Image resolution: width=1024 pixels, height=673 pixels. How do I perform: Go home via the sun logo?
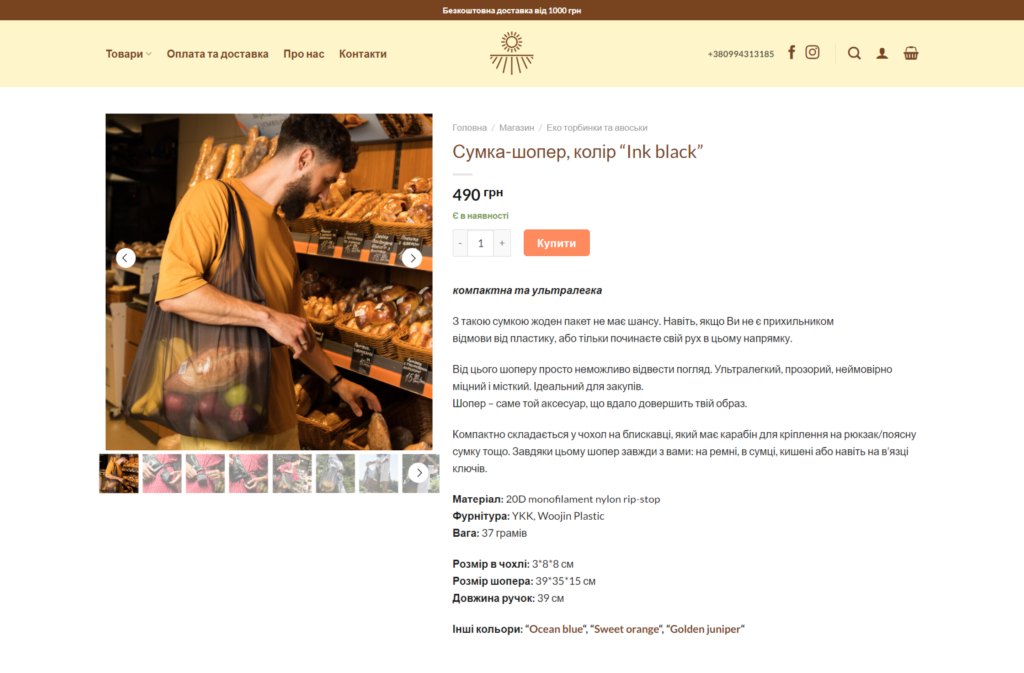pyautogui.click(x=511, y=53)
